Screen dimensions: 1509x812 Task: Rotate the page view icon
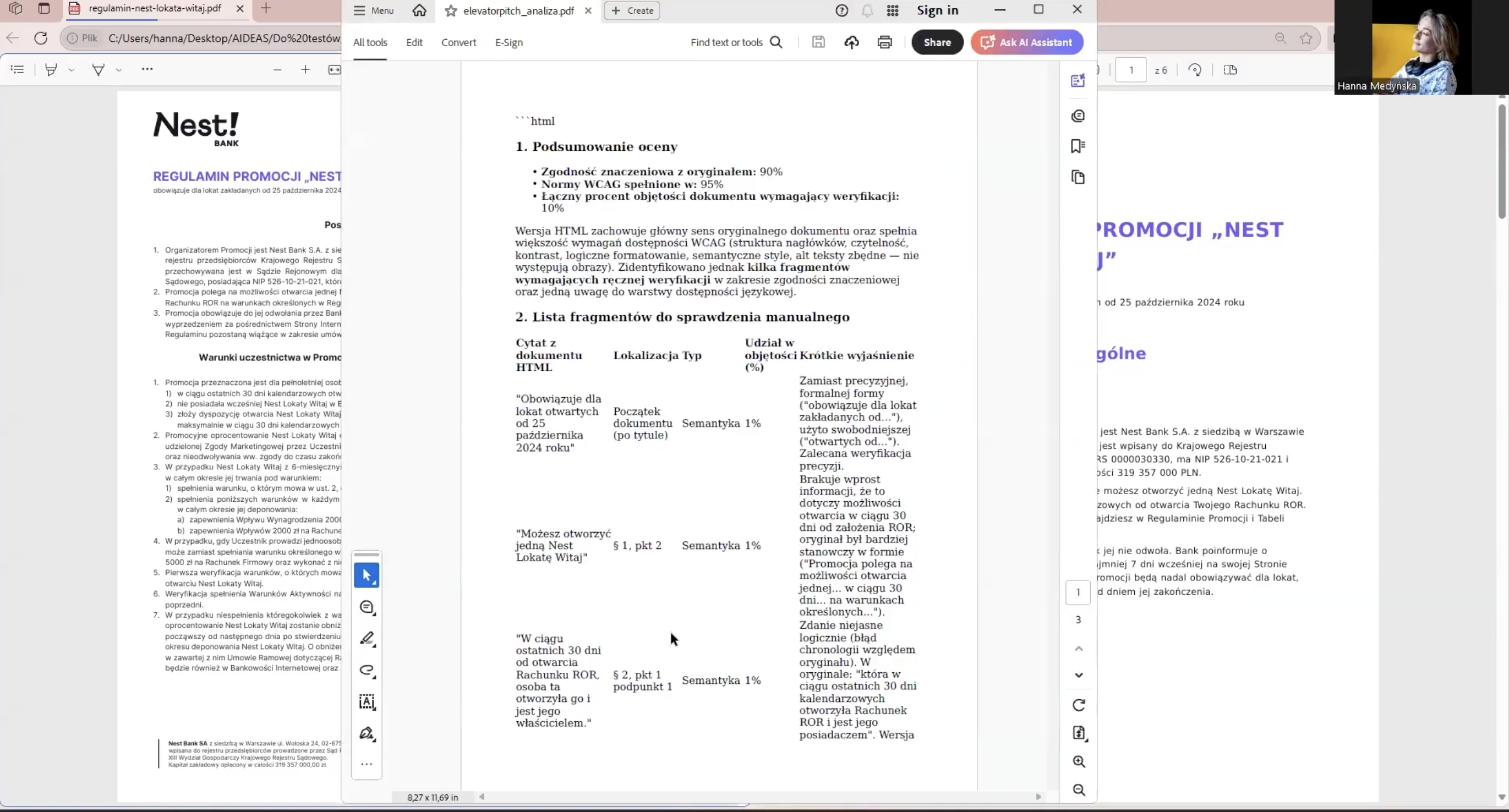pyautogui.click(x=1079, y=705)
